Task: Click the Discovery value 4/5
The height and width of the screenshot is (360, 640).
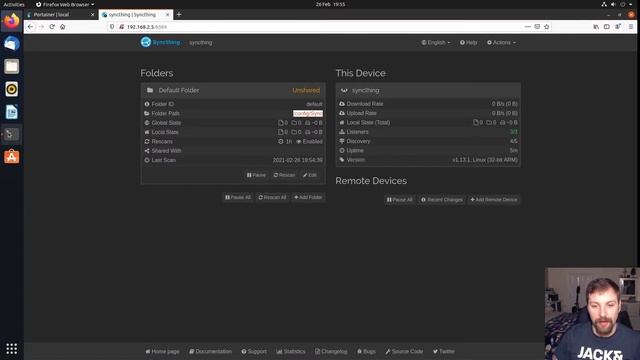Action: (x=514, y=141)
